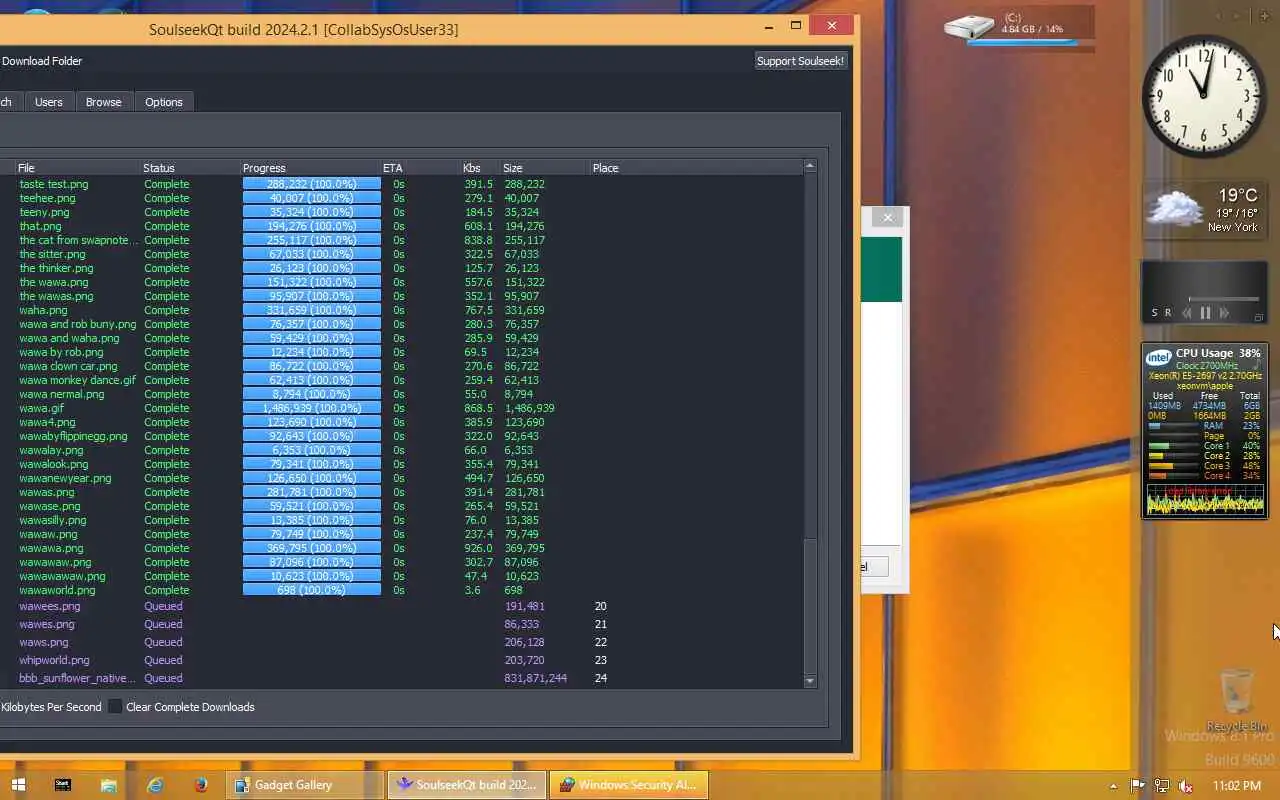This screenshot has width=1280, height=800.
Task: Pause playback in the media gadget
Action: (x=1205, y=313)
